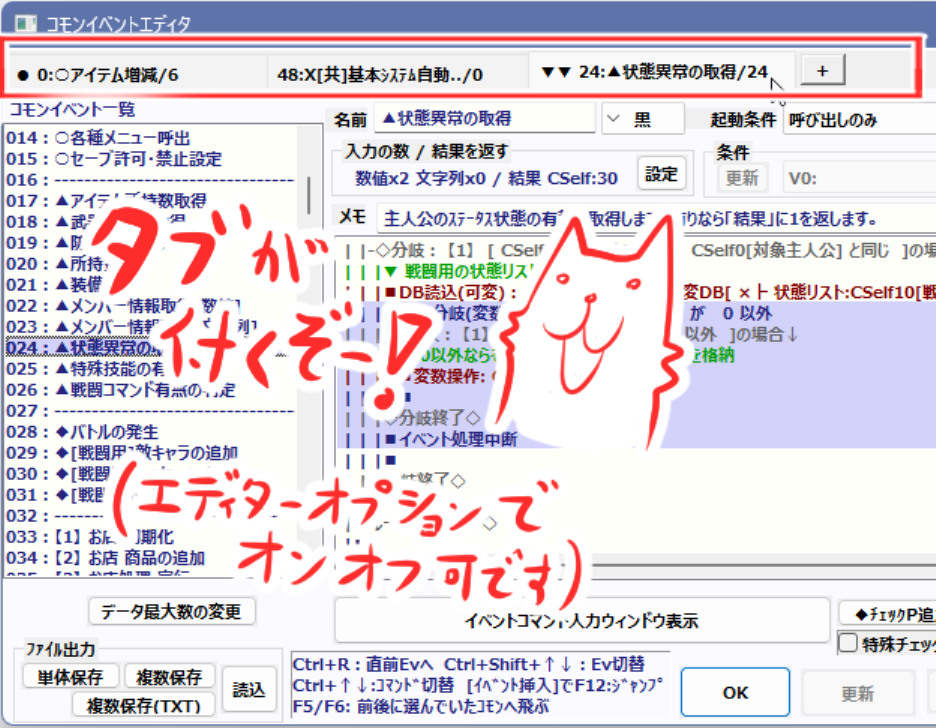Click the 設定 button for input count

coord(661,174)
